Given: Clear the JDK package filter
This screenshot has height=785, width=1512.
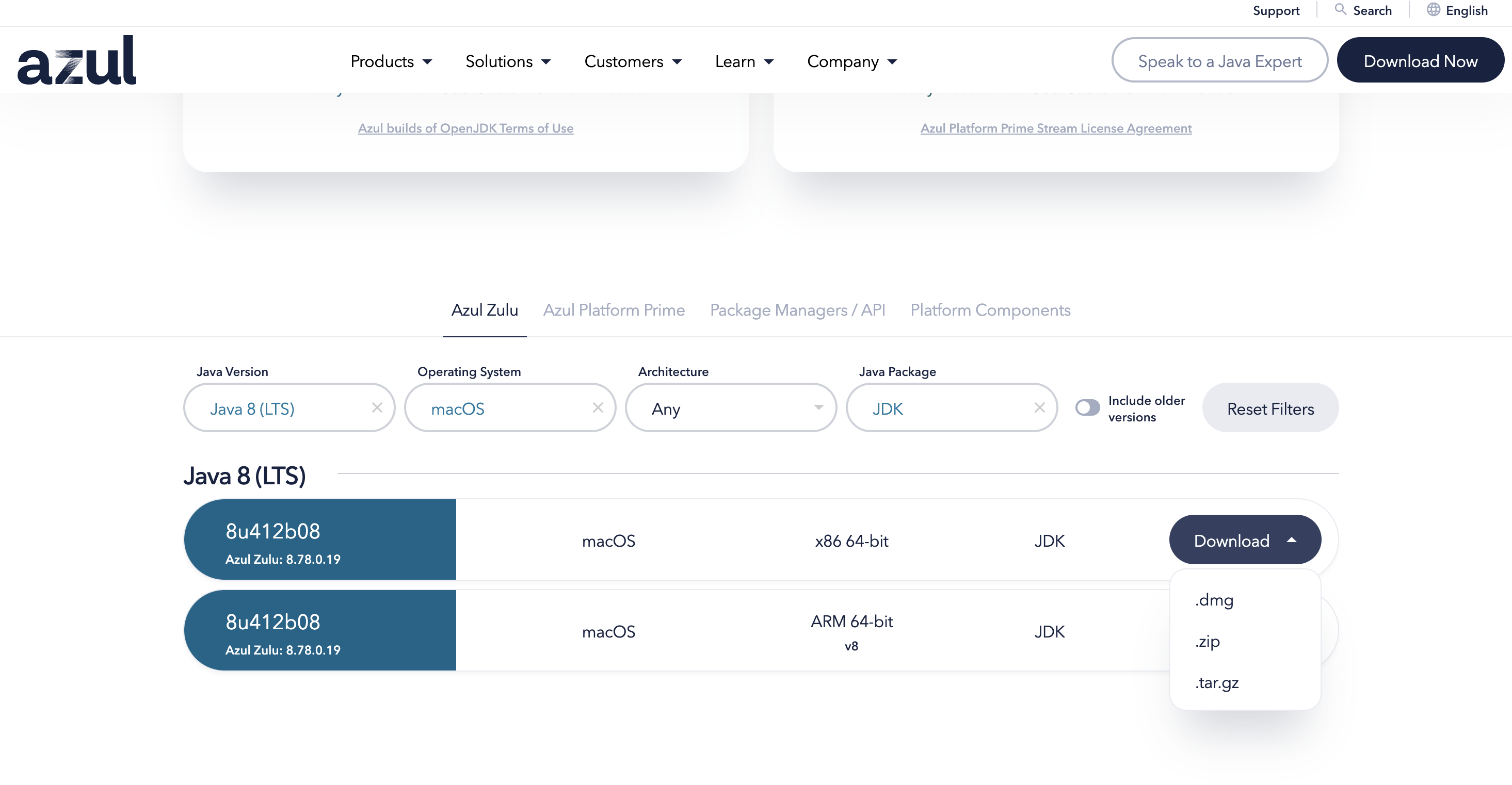Looking at the screenshot, I should (x=1039, y=407).
